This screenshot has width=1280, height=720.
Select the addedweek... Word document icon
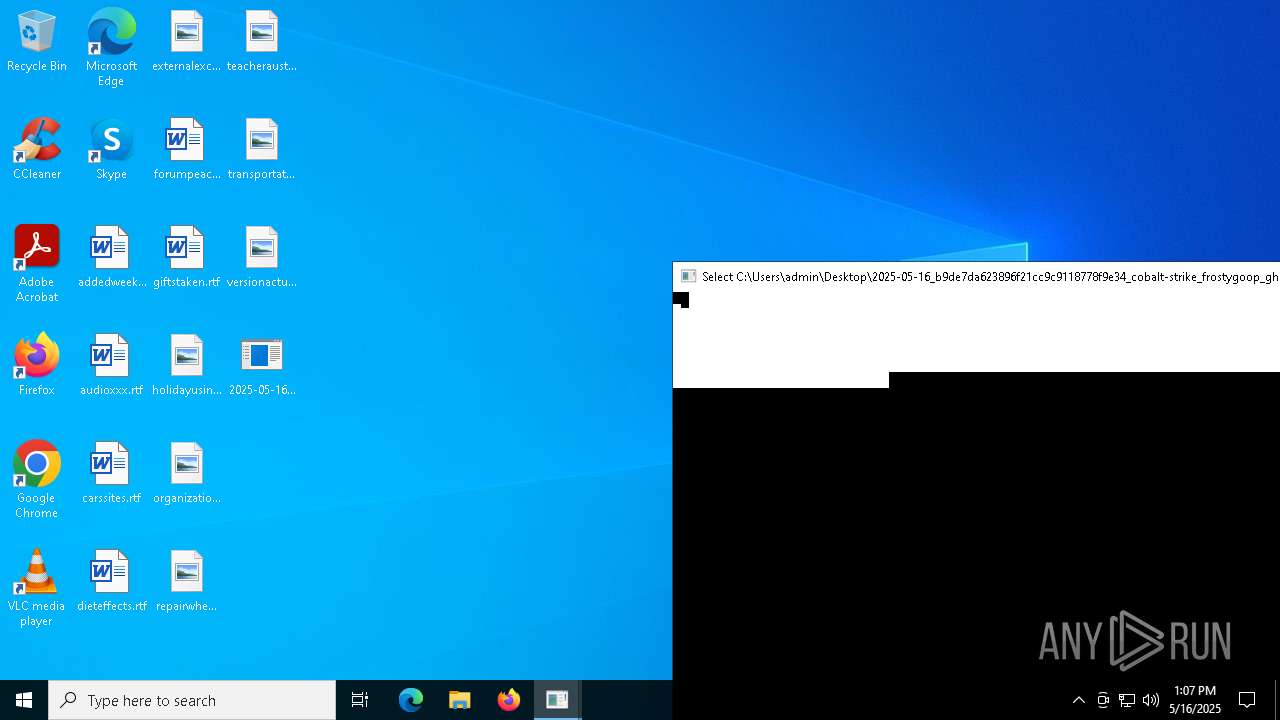coord(111,258)
